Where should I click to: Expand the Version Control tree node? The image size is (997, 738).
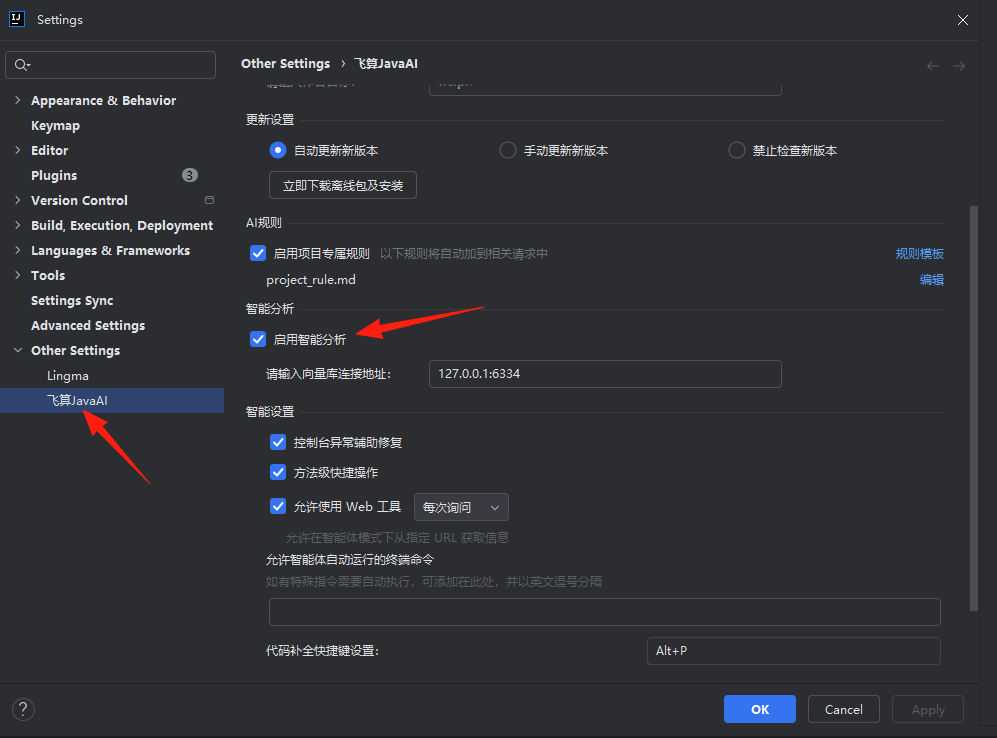(x=18, y=200)
